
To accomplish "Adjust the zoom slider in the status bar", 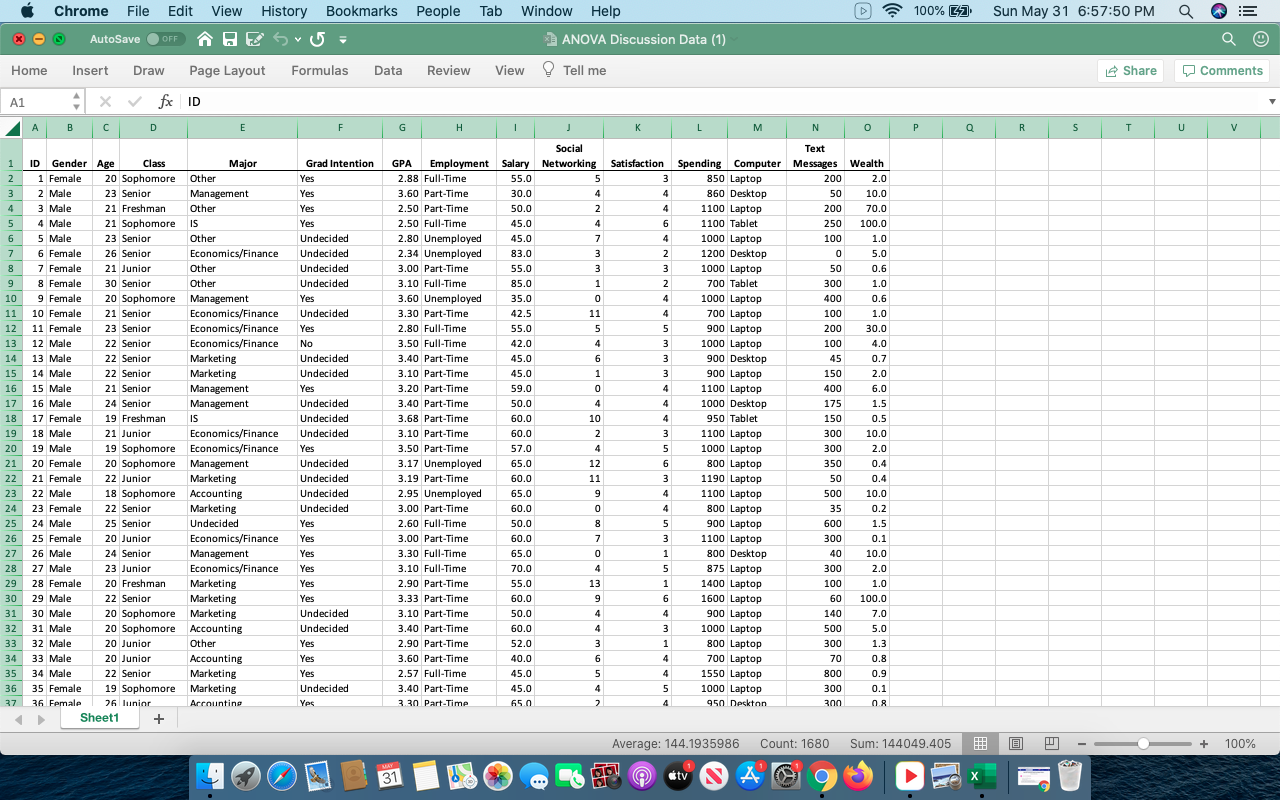I will 1142,743.
